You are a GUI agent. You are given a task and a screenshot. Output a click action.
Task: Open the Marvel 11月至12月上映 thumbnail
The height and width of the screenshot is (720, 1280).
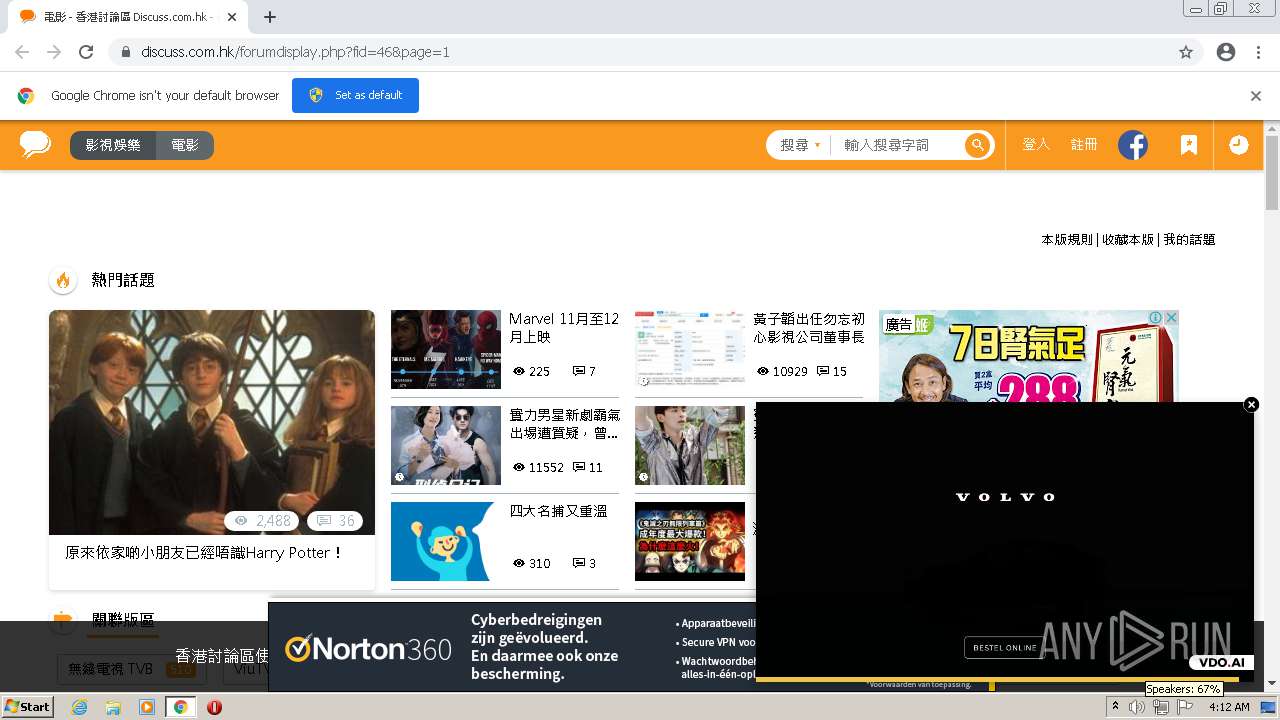(446, 349)
